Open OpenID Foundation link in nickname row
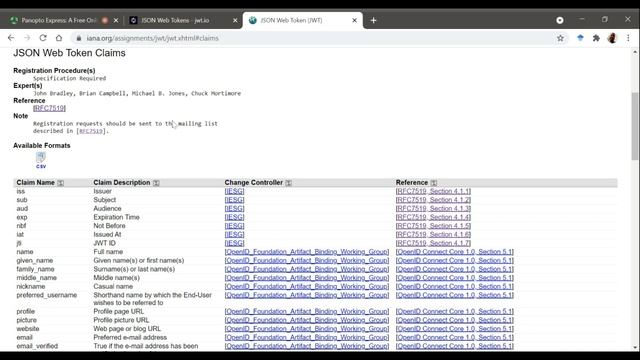This screenshot has width=640, height=360. point(307,286)
